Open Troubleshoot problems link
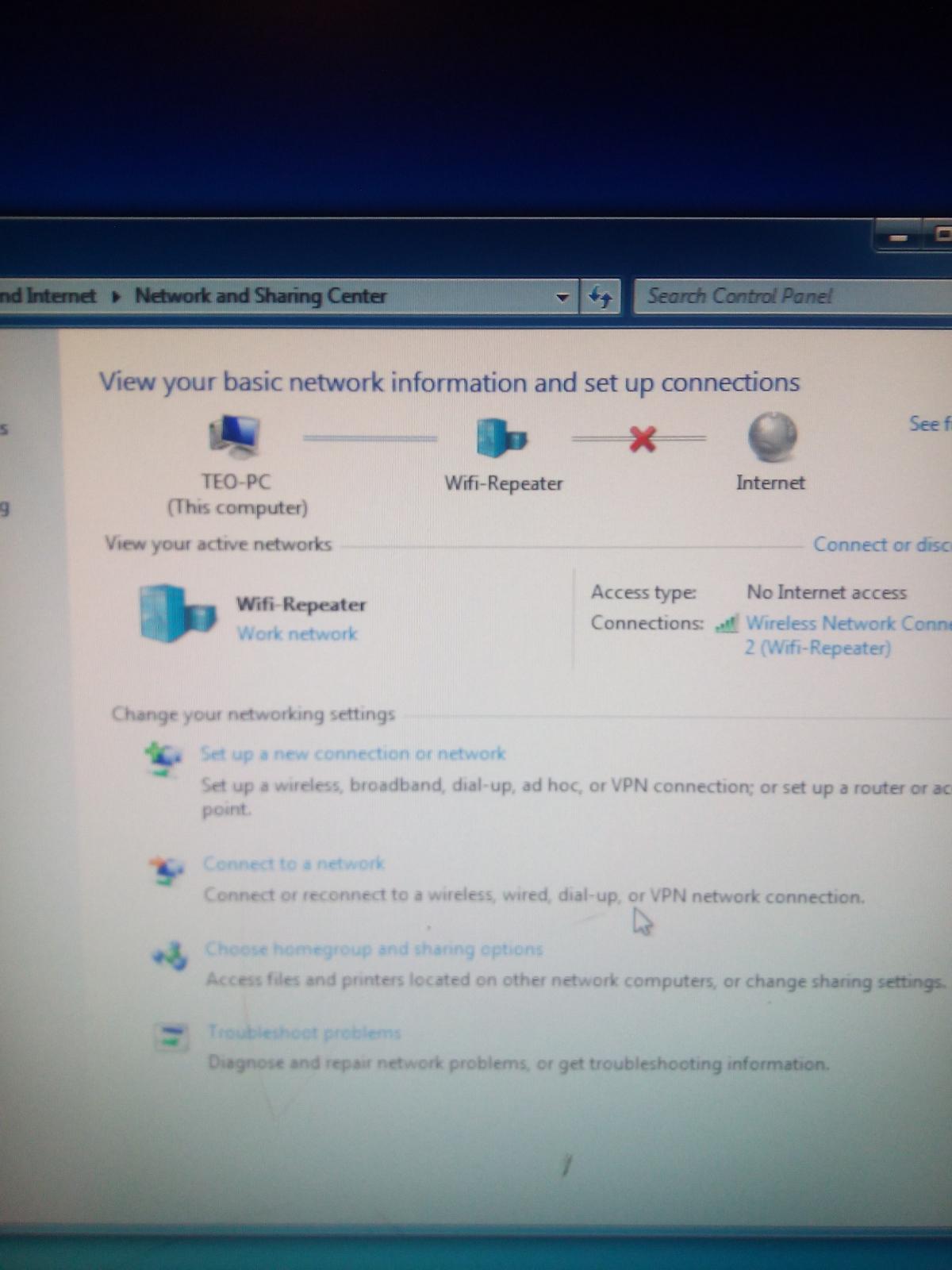Screen dimensions: 952x1270 304,1032
